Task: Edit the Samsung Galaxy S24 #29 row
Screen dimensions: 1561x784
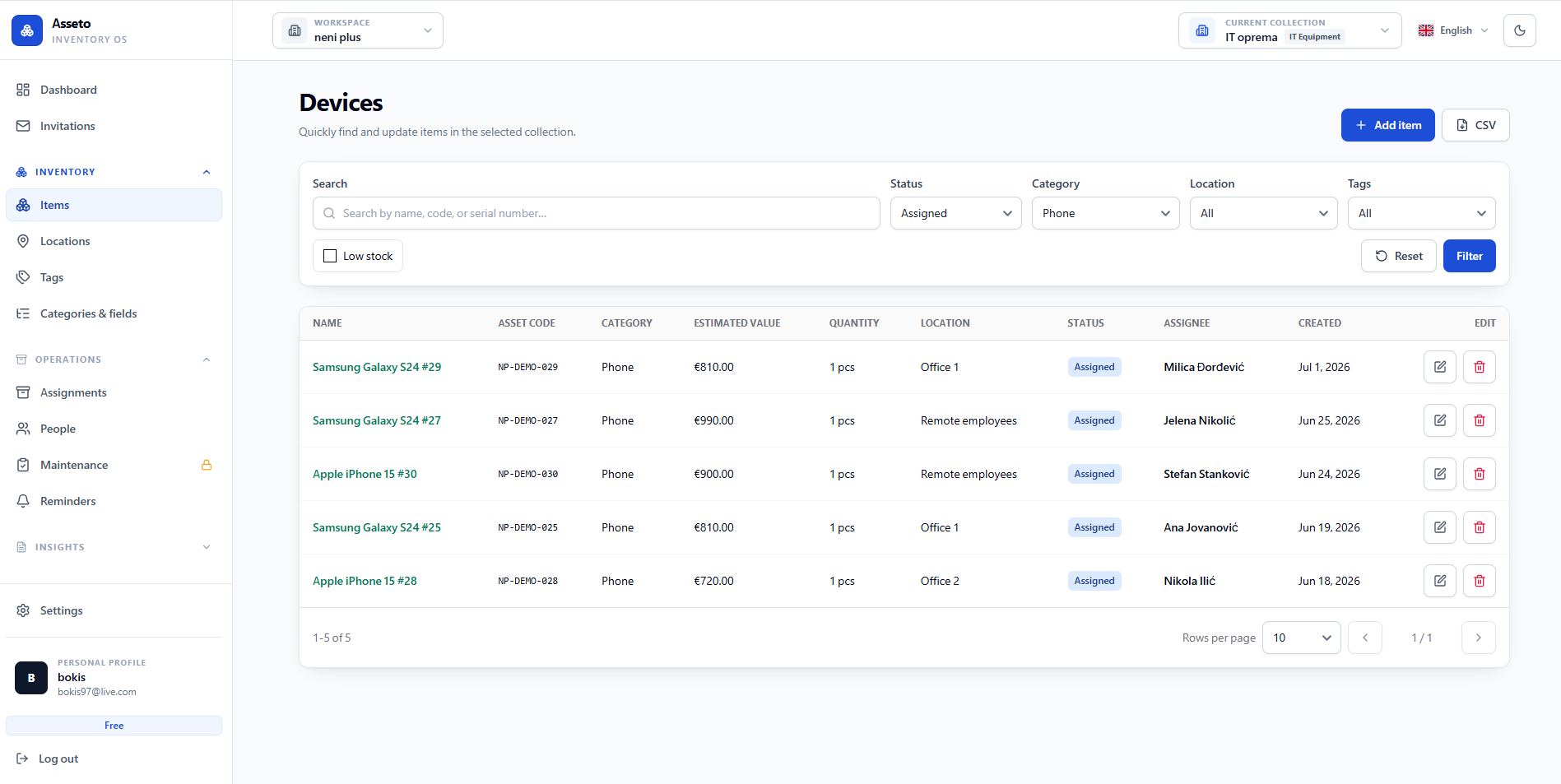Action: coord(1439,367)
